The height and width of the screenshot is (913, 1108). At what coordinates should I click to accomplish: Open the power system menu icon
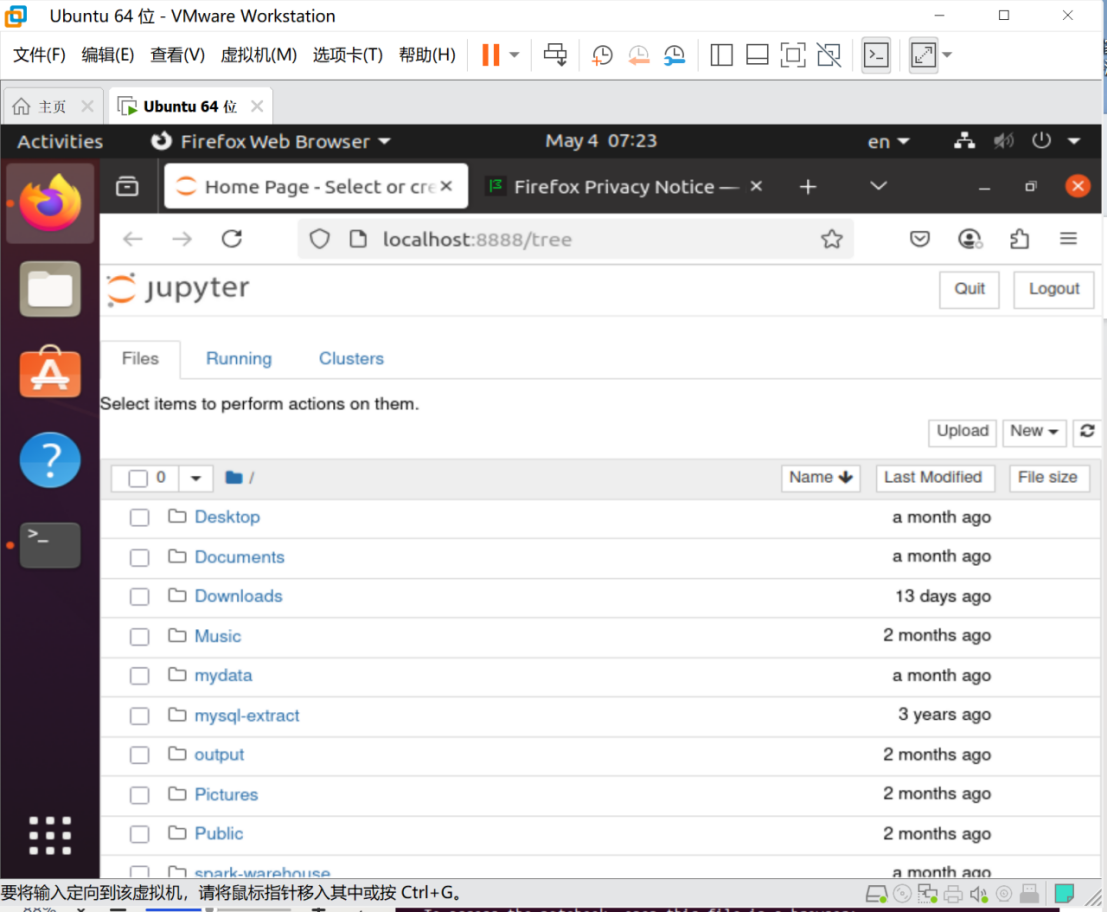click(1041, 141)
